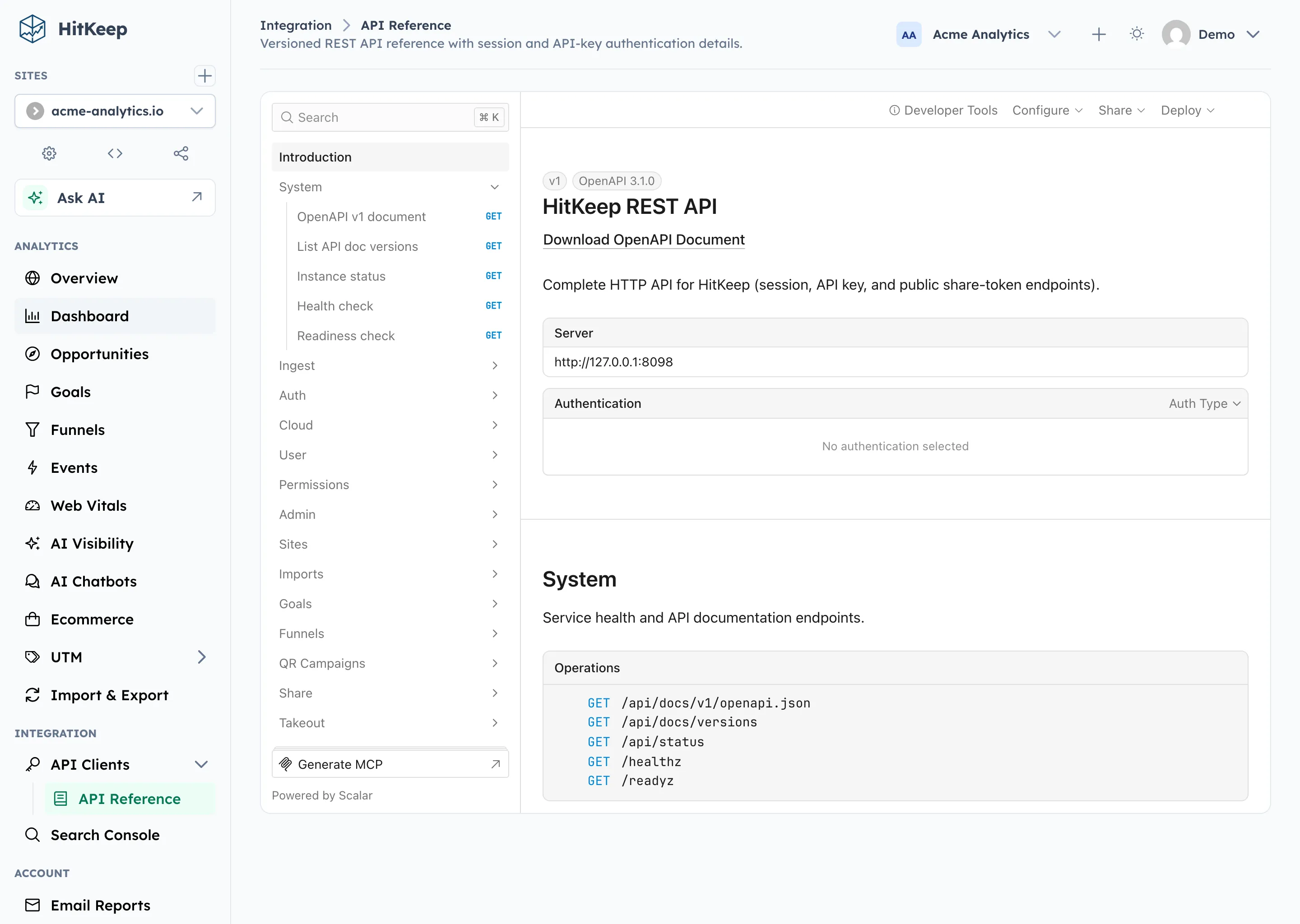This screenshot has width=1300, height=924.
Task: Expand the Ingest section
Action: (x=390, y=365)
